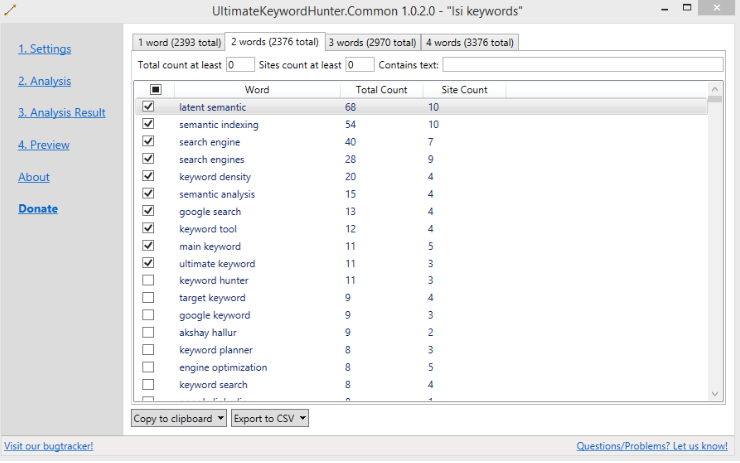Check the keyword planner checkbox
This screenshot has height=463, width=740.
148,350
